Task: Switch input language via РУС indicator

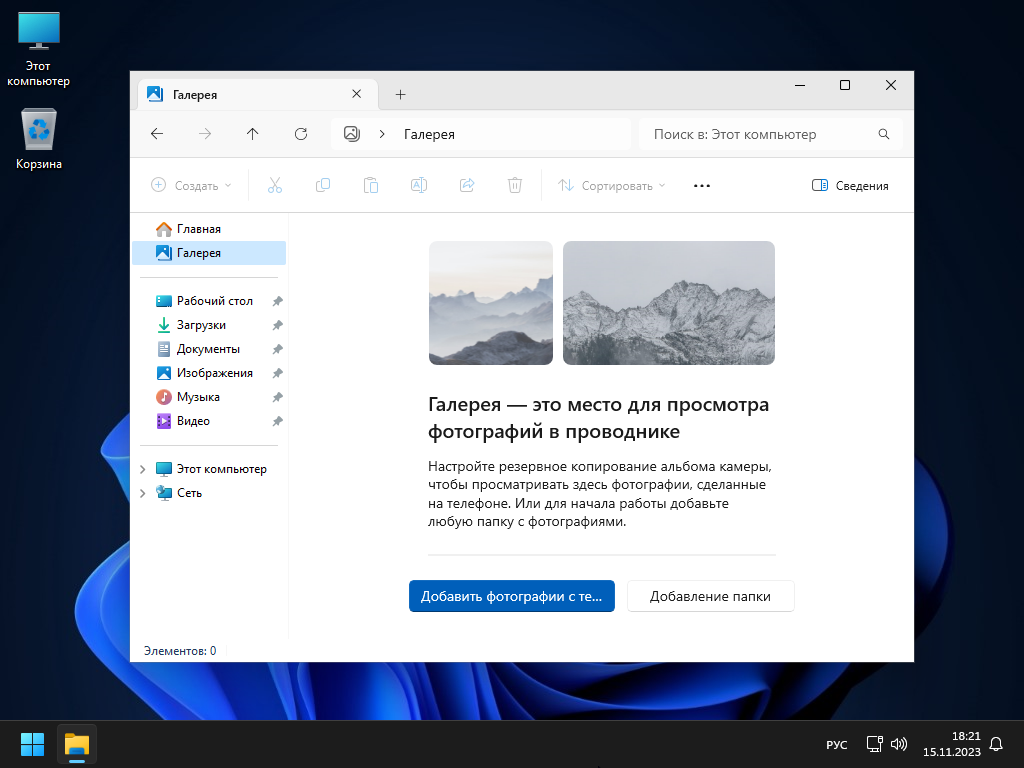Action: [x=837, y=745]
